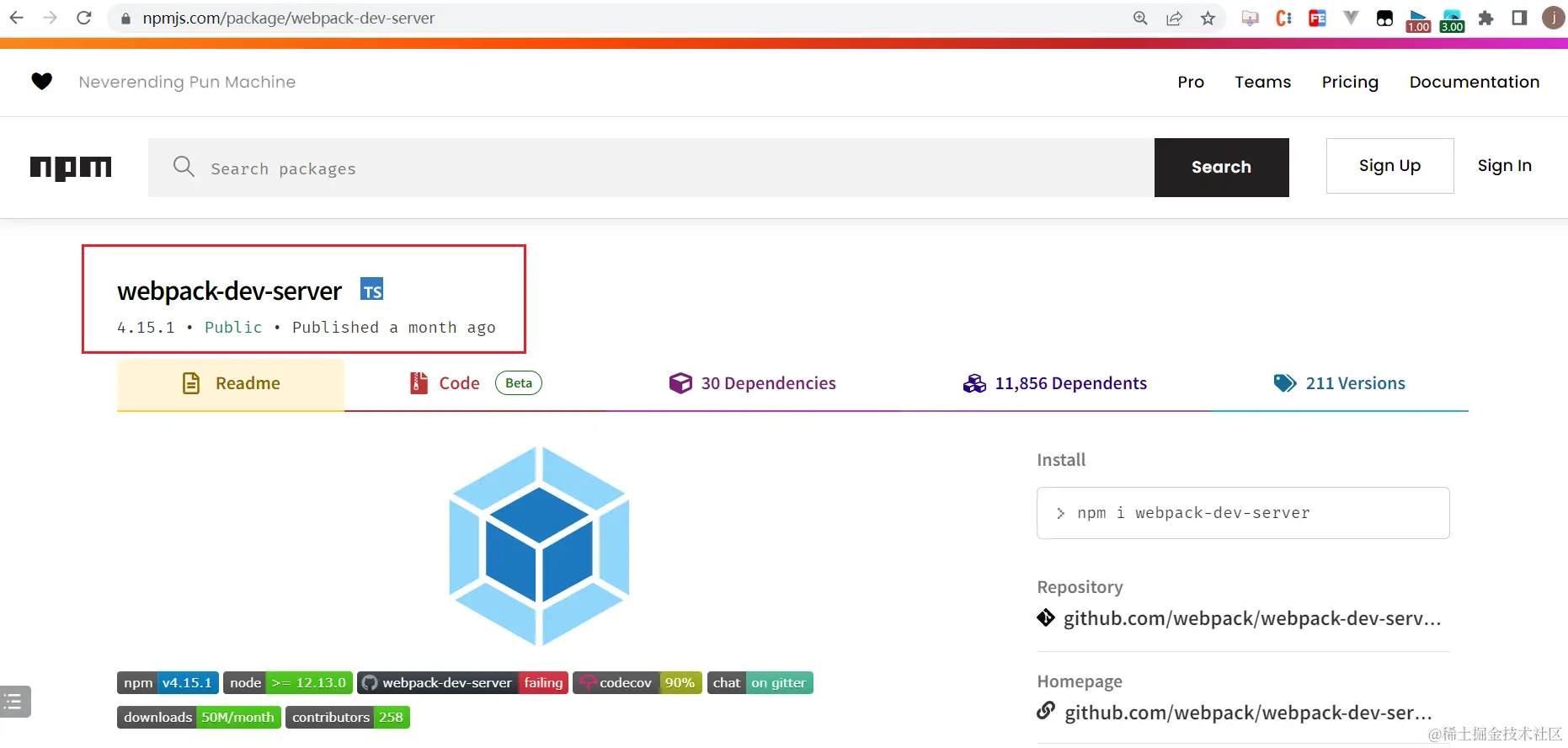Viewport: 1568px width, 748px height.
Task: Open the Pricing link
Action: (1350, 82)
